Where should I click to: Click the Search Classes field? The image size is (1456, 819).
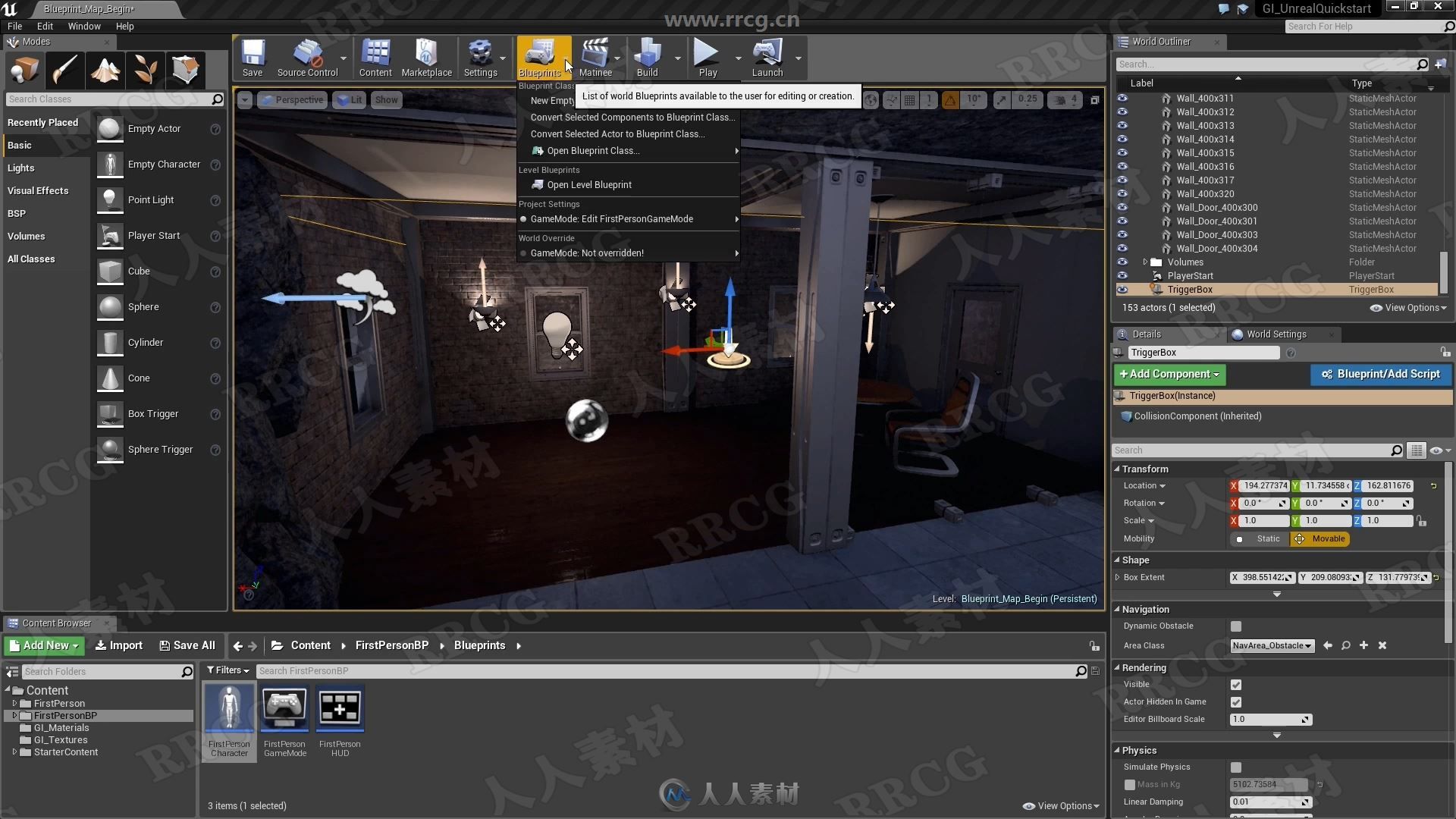[x=115, y=99]
